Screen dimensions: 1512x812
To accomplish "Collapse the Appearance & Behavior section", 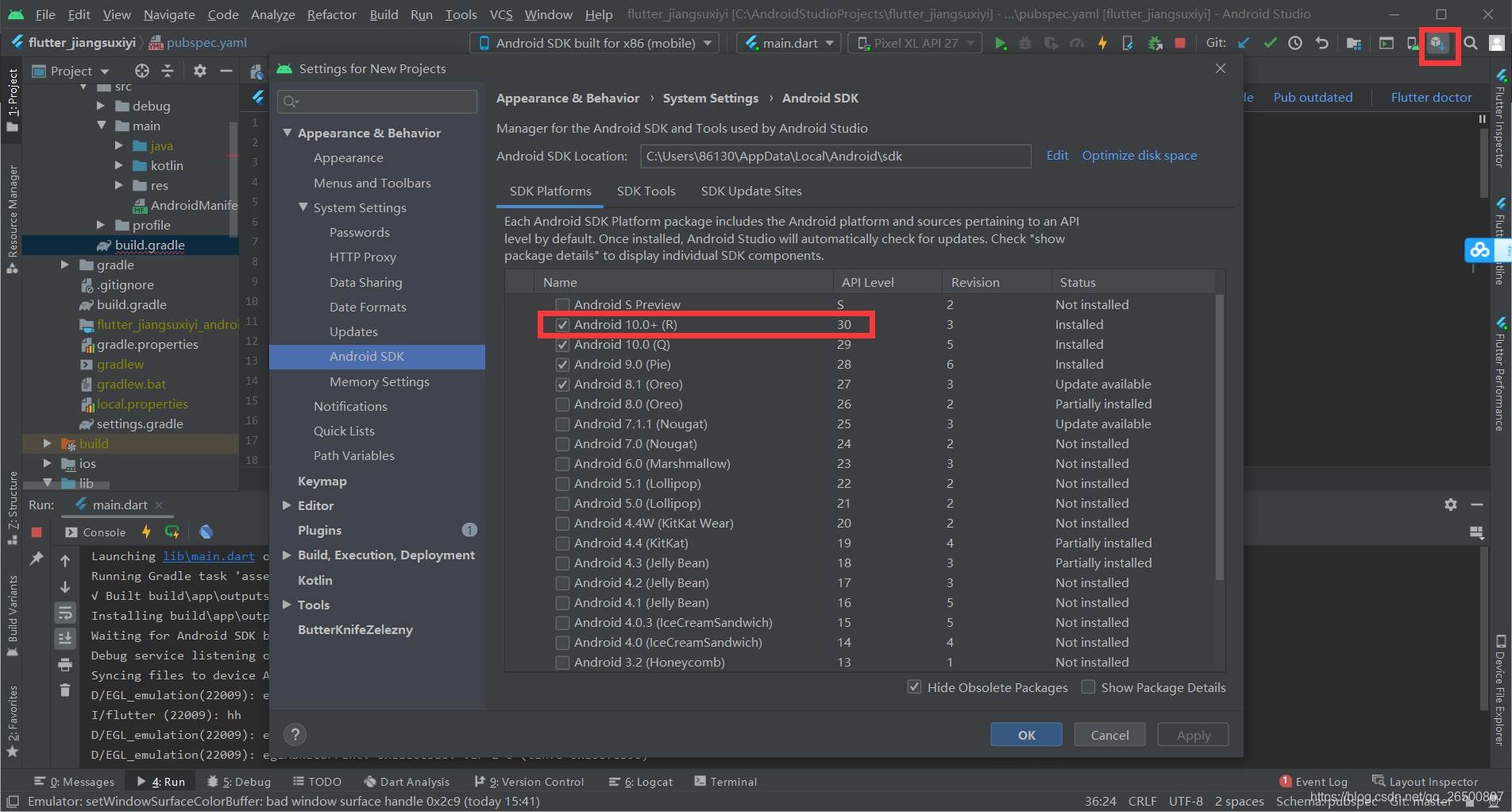I will pos(287,133).
